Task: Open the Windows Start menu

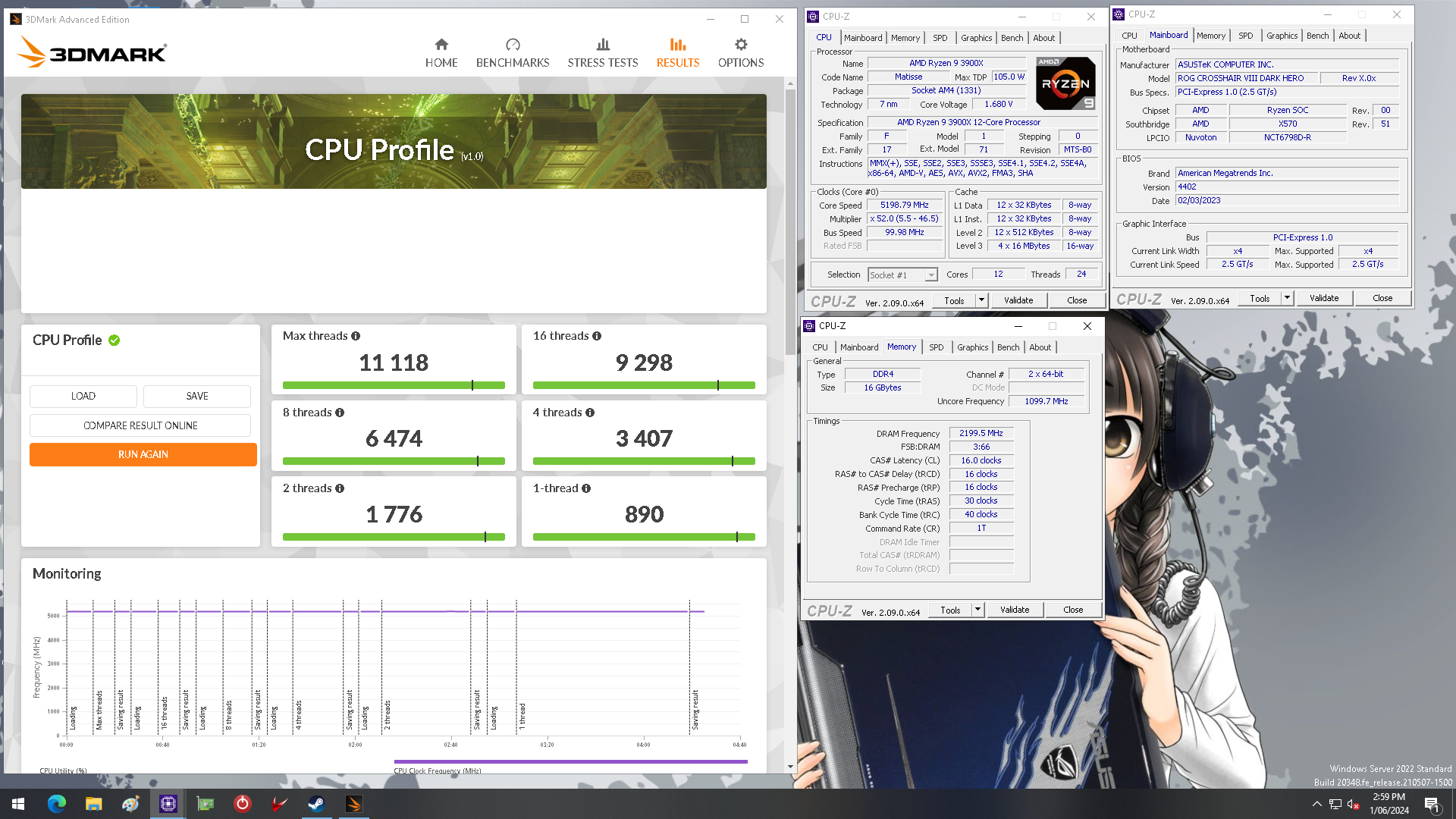Action: pos(18,804)
